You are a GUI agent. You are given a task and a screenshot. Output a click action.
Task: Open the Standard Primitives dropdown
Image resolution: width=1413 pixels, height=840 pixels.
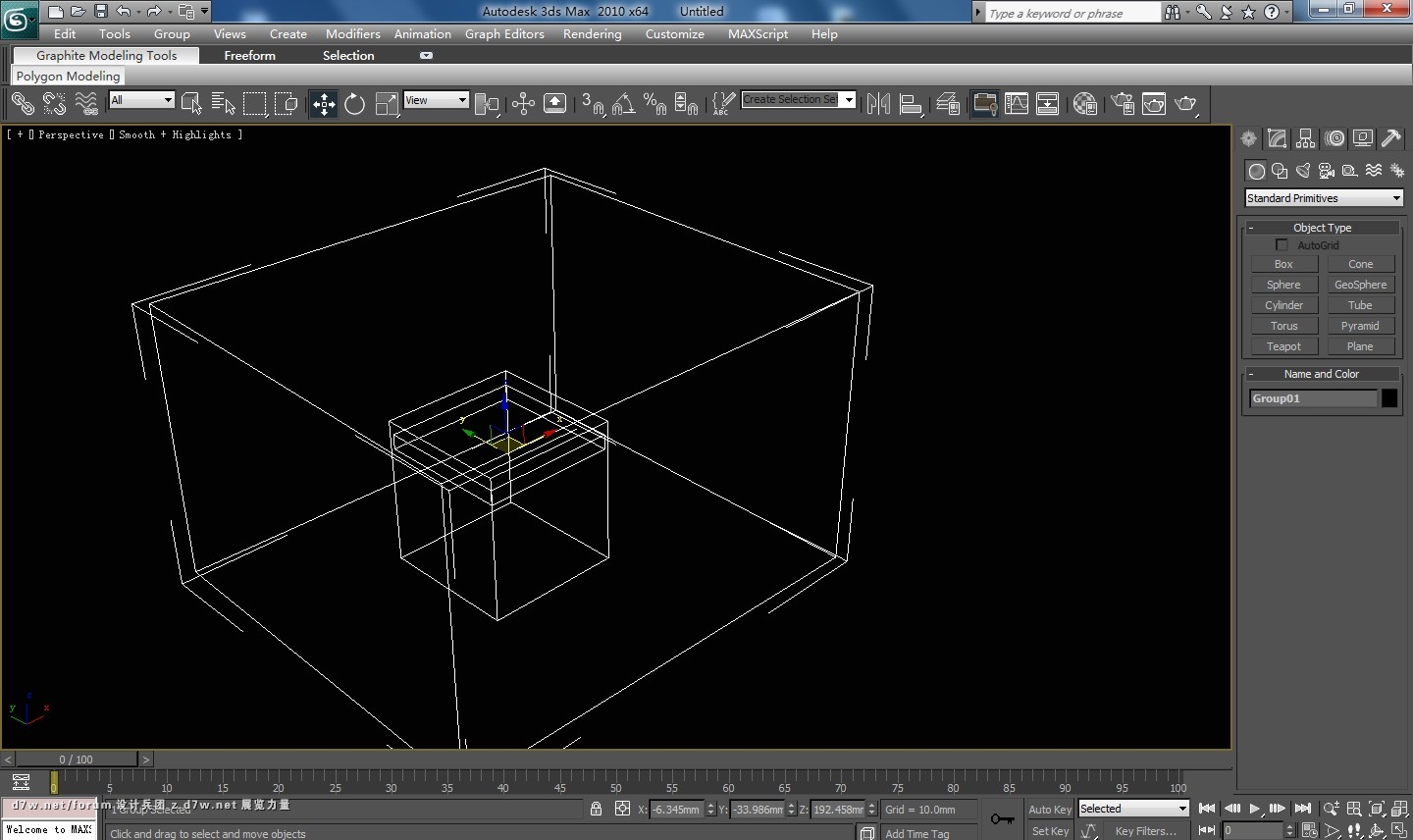1324,198
